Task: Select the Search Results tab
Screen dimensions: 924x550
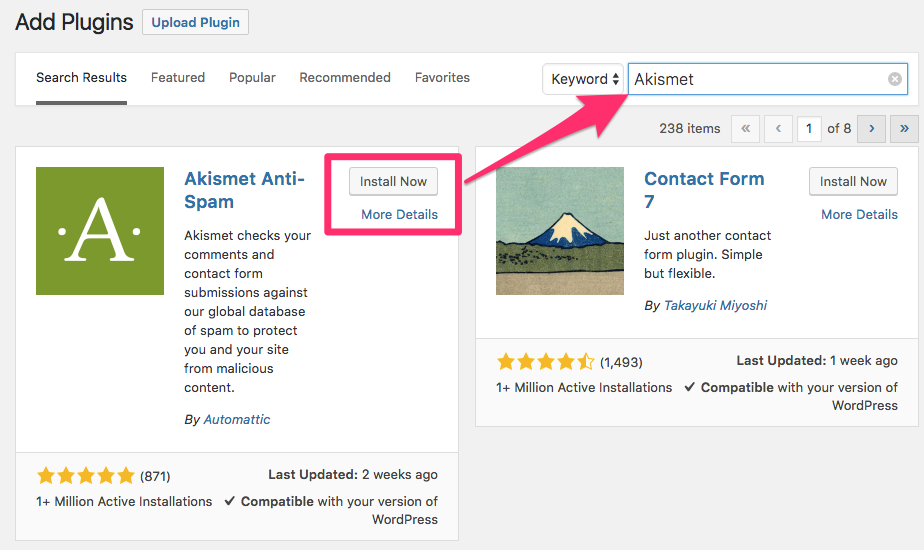Action: tap(81, 78)
